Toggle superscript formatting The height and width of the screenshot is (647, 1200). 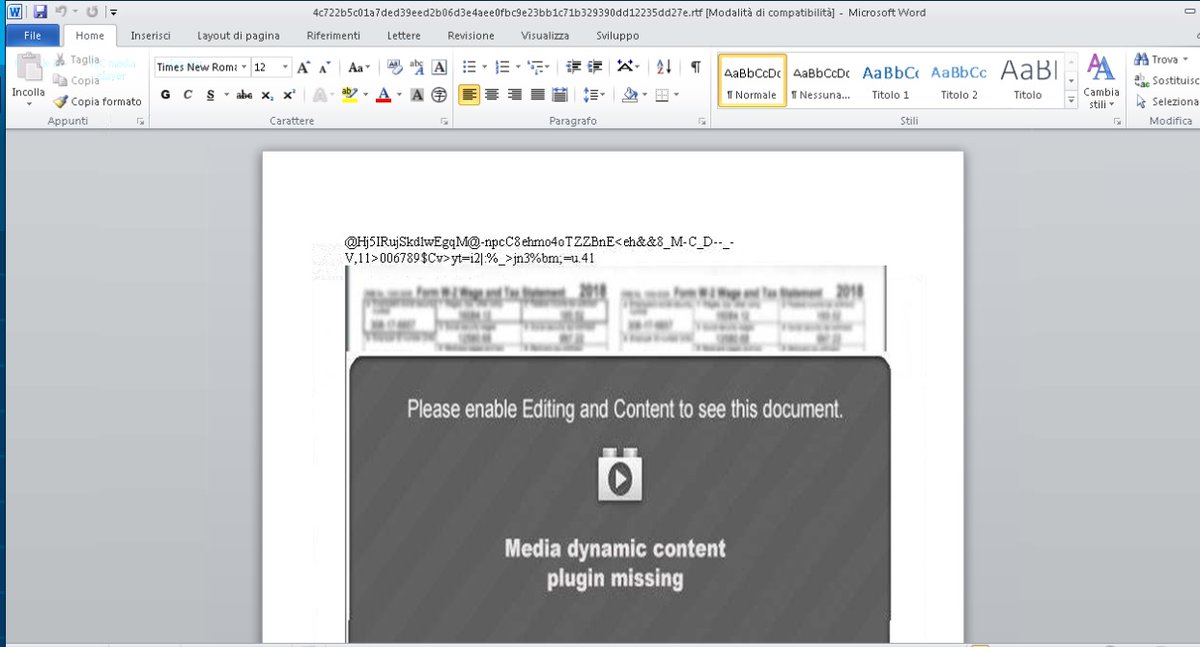(x=289, y=95)
